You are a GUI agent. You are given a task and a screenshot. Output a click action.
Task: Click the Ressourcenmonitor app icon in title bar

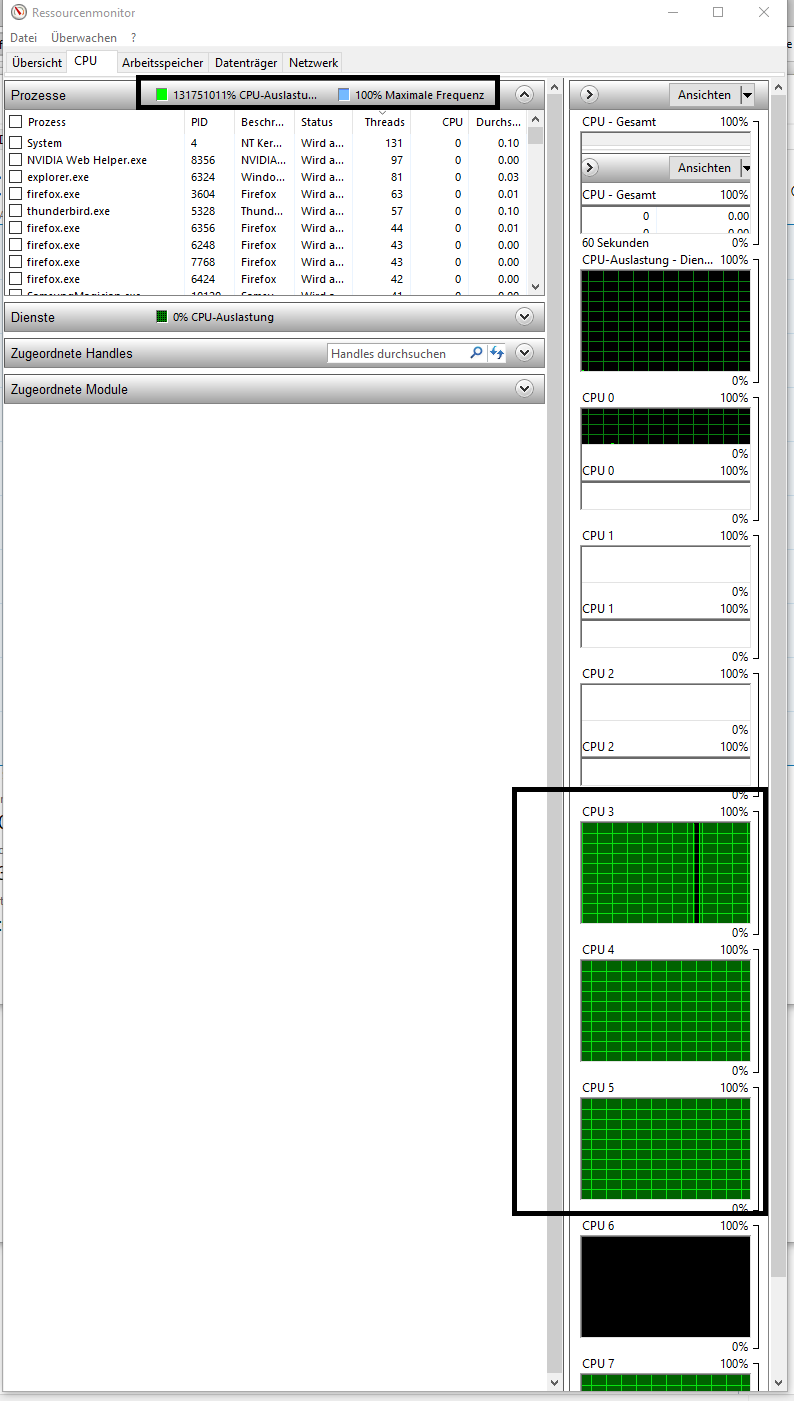coord(18,13)
